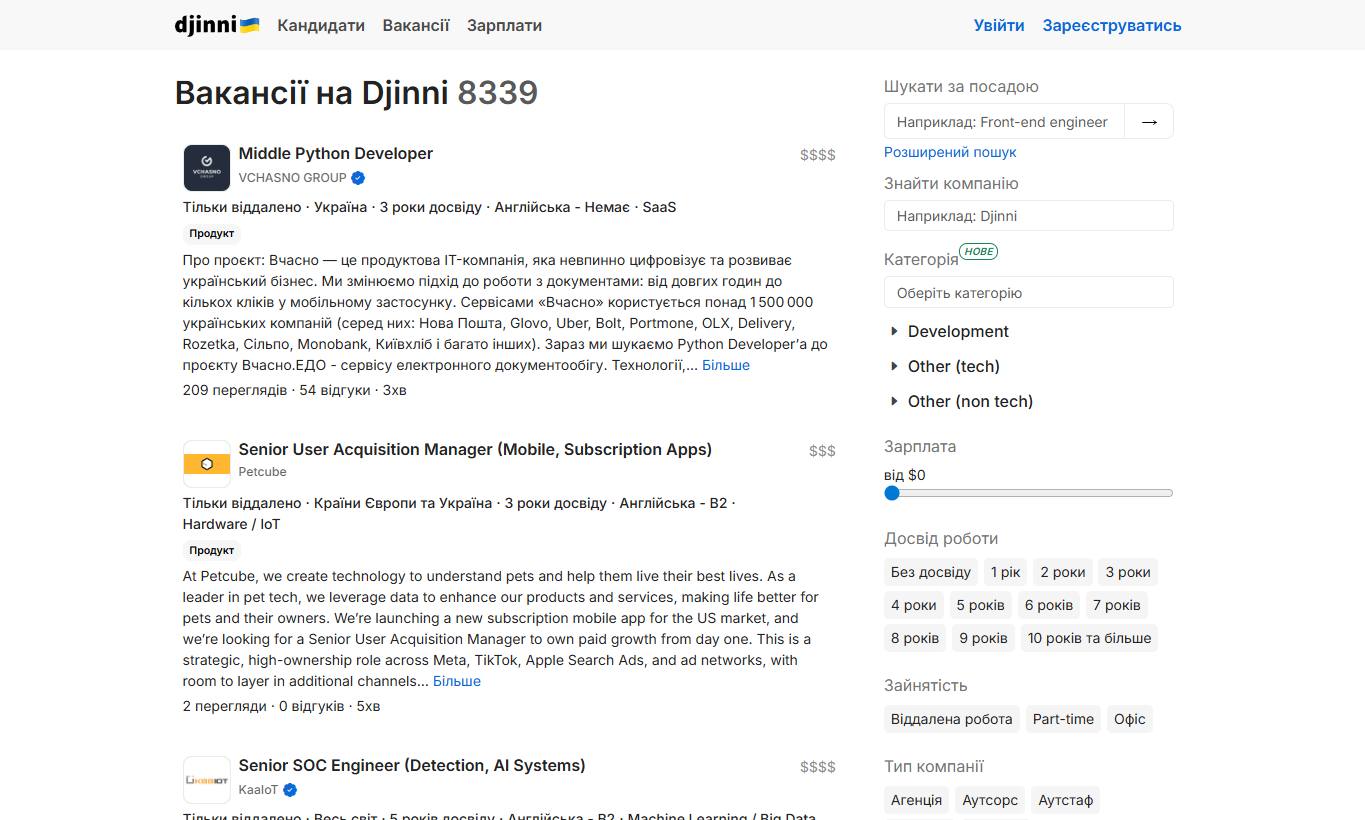Toggle the '2 роки' experience filter

point(1063,572)
